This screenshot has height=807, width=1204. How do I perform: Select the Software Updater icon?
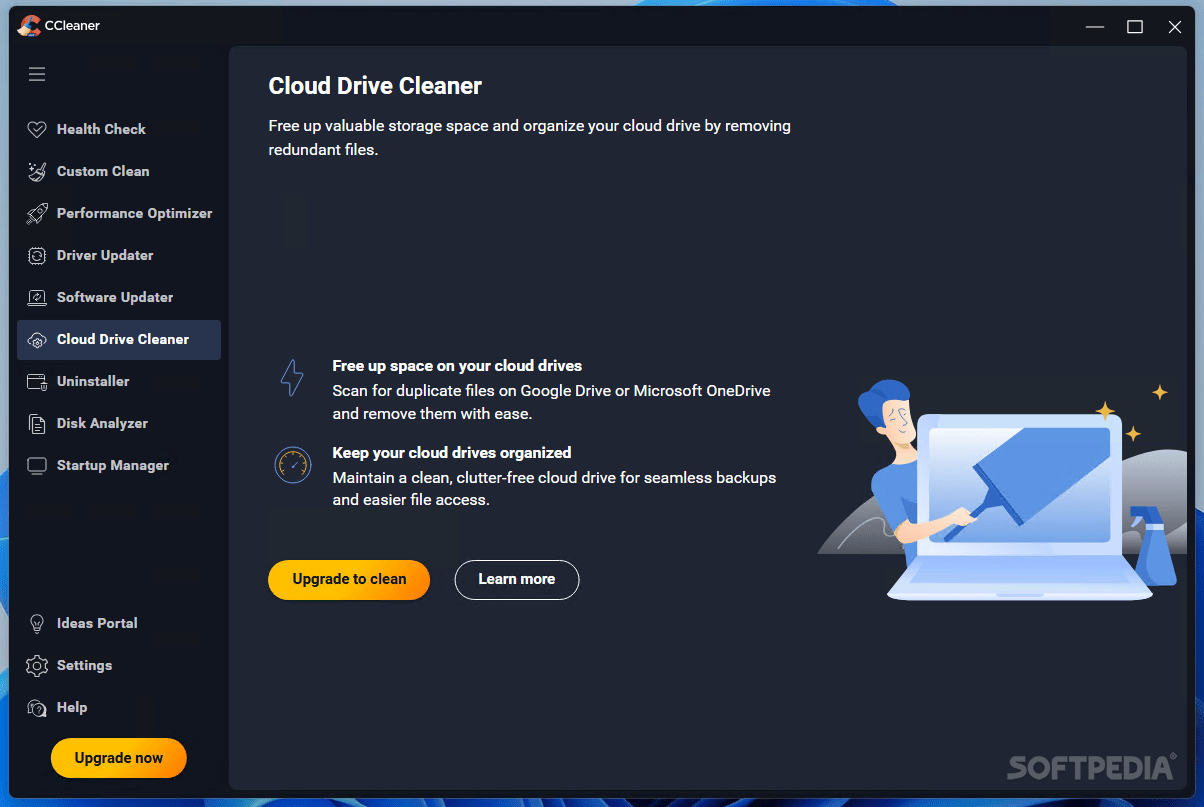click(x=37, y=297)
